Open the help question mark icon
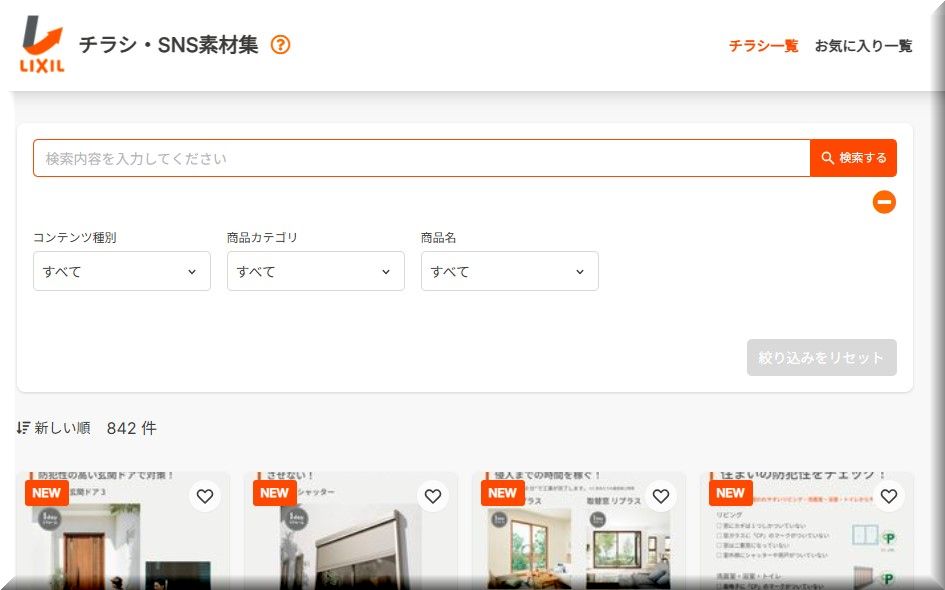945x590 pixels. click(x=281, y=45)
